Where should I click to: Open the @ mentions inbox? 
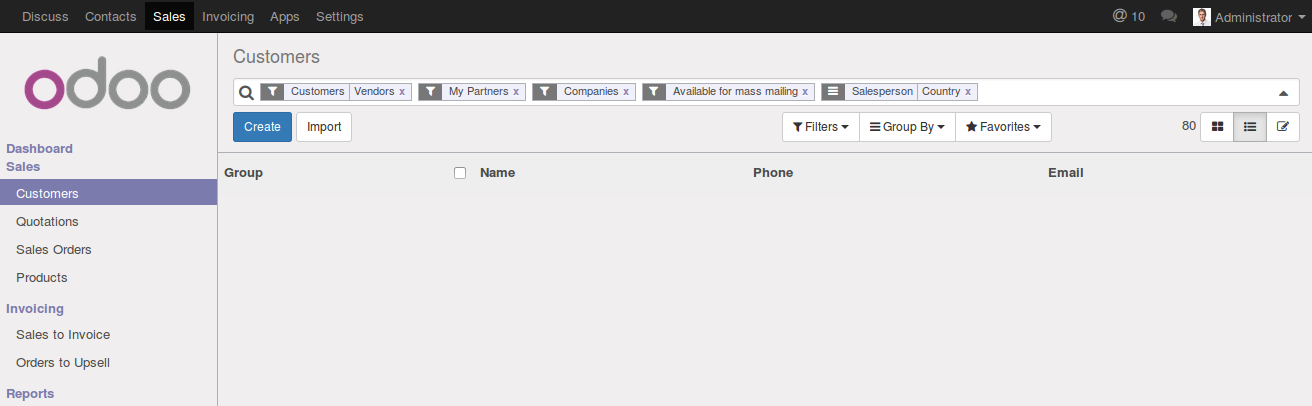[1128, 17]
